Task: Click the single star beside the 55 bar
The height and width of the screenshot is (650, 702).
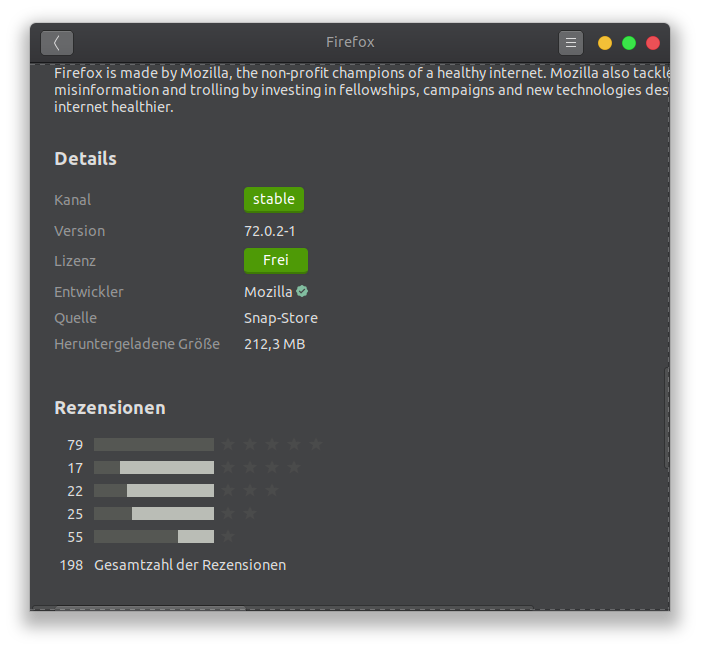Action: (228, 536)
